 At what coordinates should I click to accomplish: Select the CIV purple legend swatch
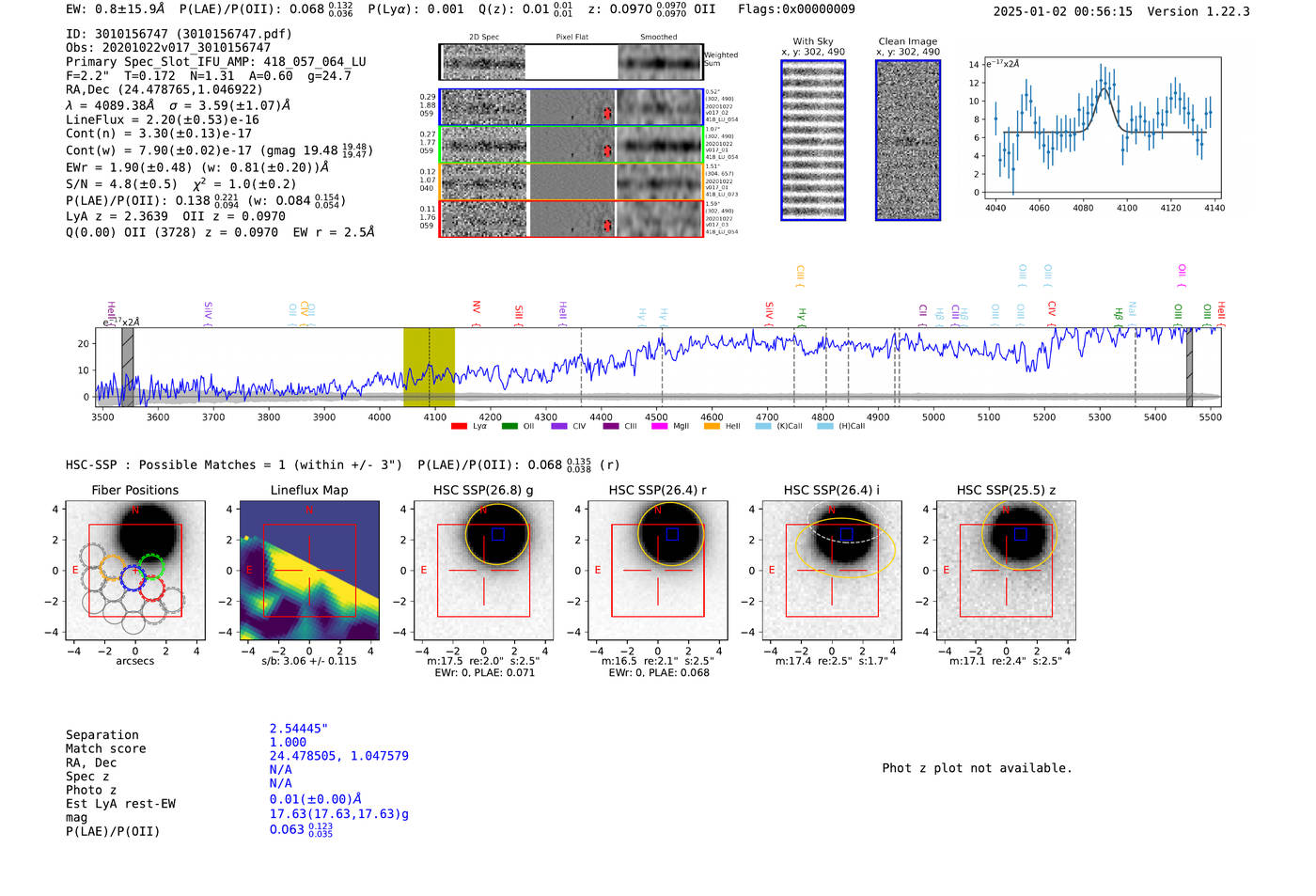pos(559,426)
